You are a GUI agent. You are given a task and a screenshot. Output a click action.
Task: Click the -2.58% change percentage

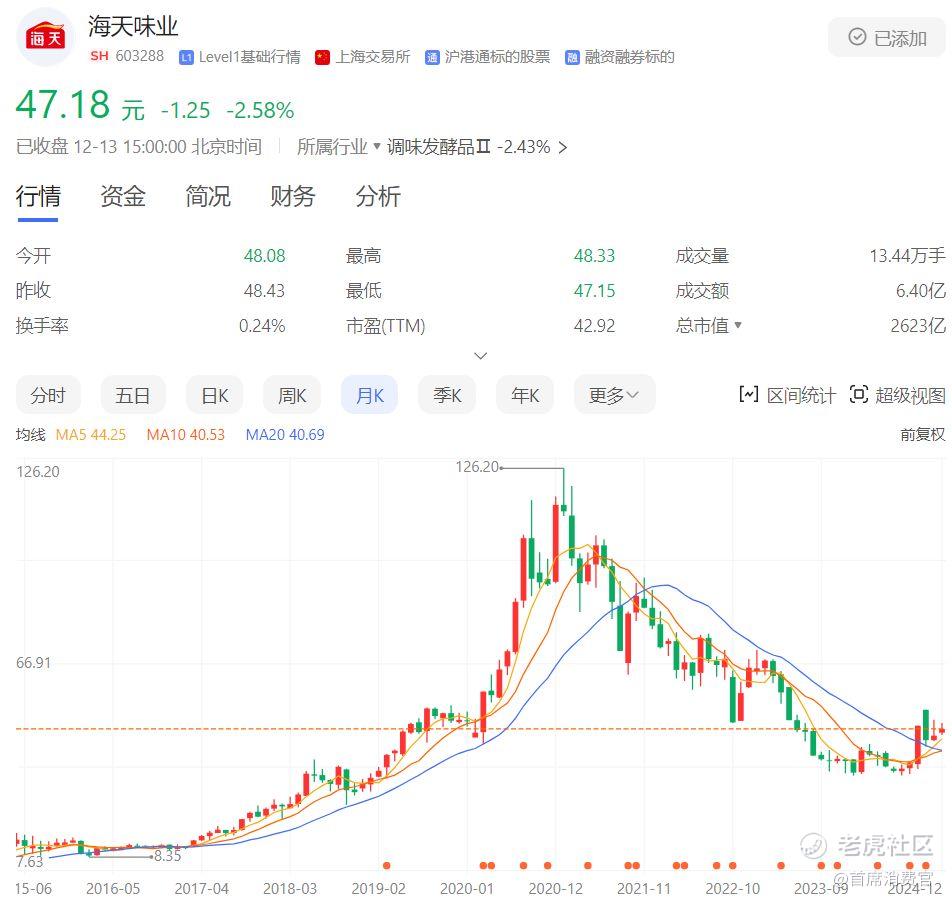point(260,110)
